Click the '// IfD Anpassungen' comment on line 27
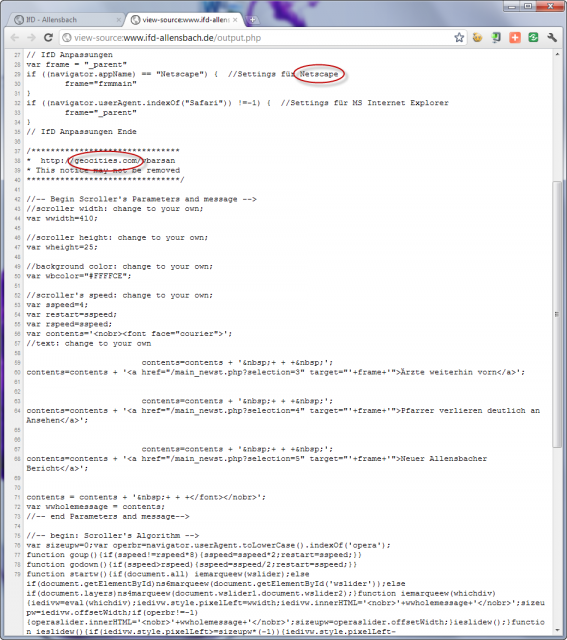567x640 pixels. tap(69, 55)
